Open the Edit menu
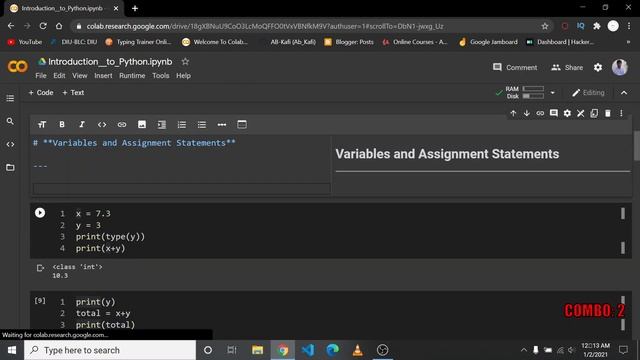 pyautogui.click(x=59, y=76)
